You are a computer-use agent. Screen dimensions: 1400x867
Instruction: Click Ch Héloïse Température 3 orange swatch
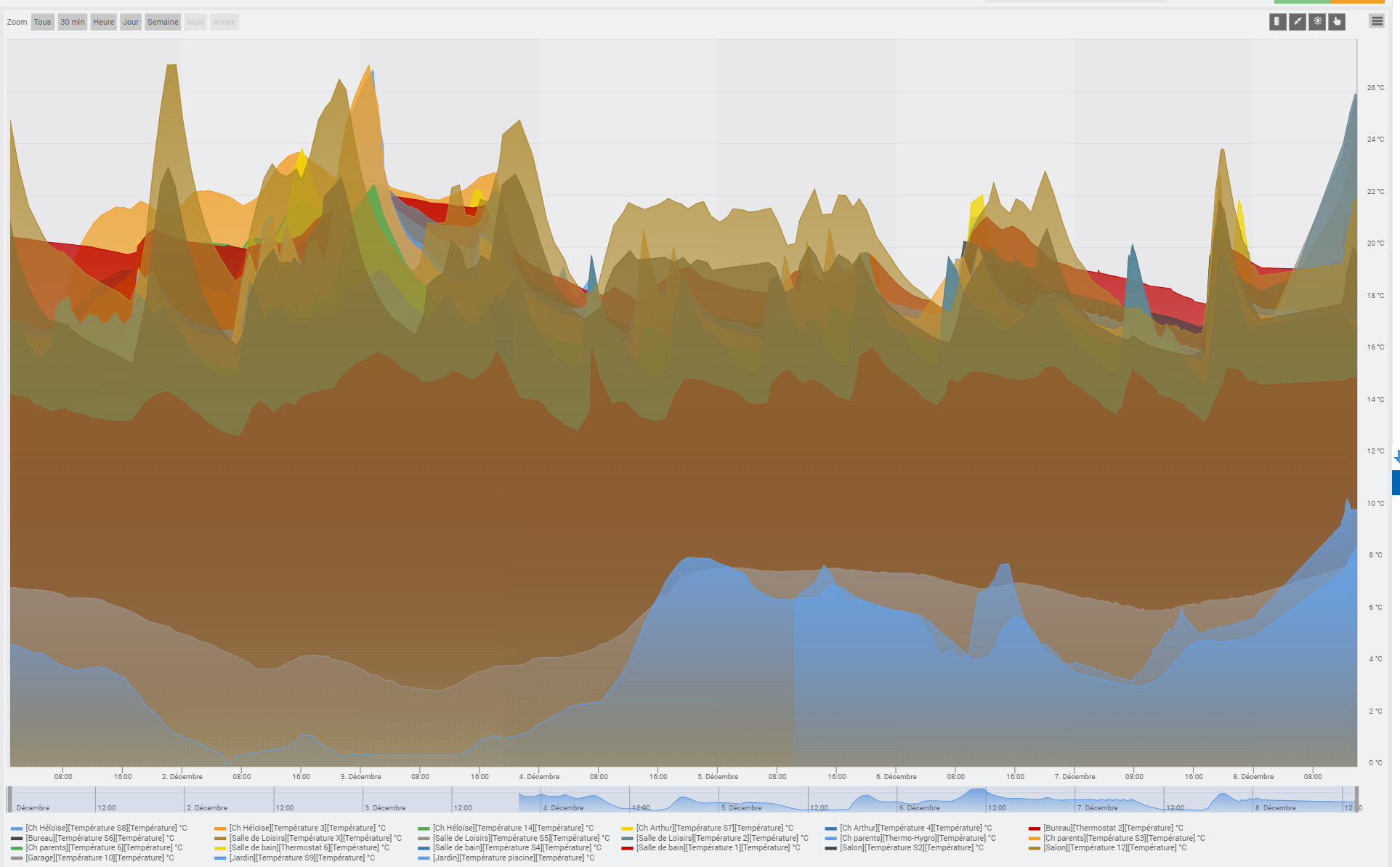pos(220,828)
